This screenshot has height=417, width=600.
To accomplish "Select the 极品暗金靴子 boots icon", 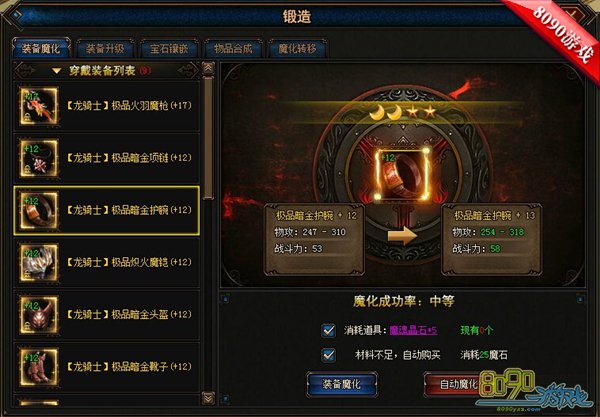I will 39,367.
